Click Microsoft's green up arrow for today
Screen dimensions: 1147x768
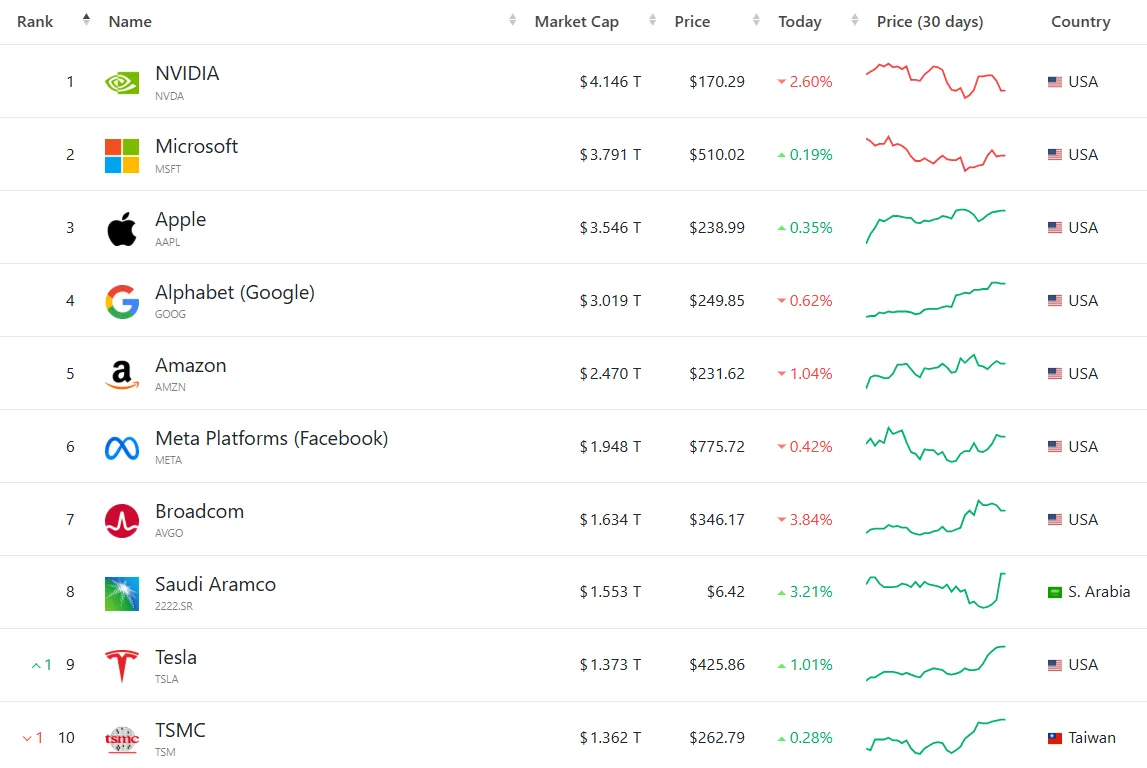(781, 155)
